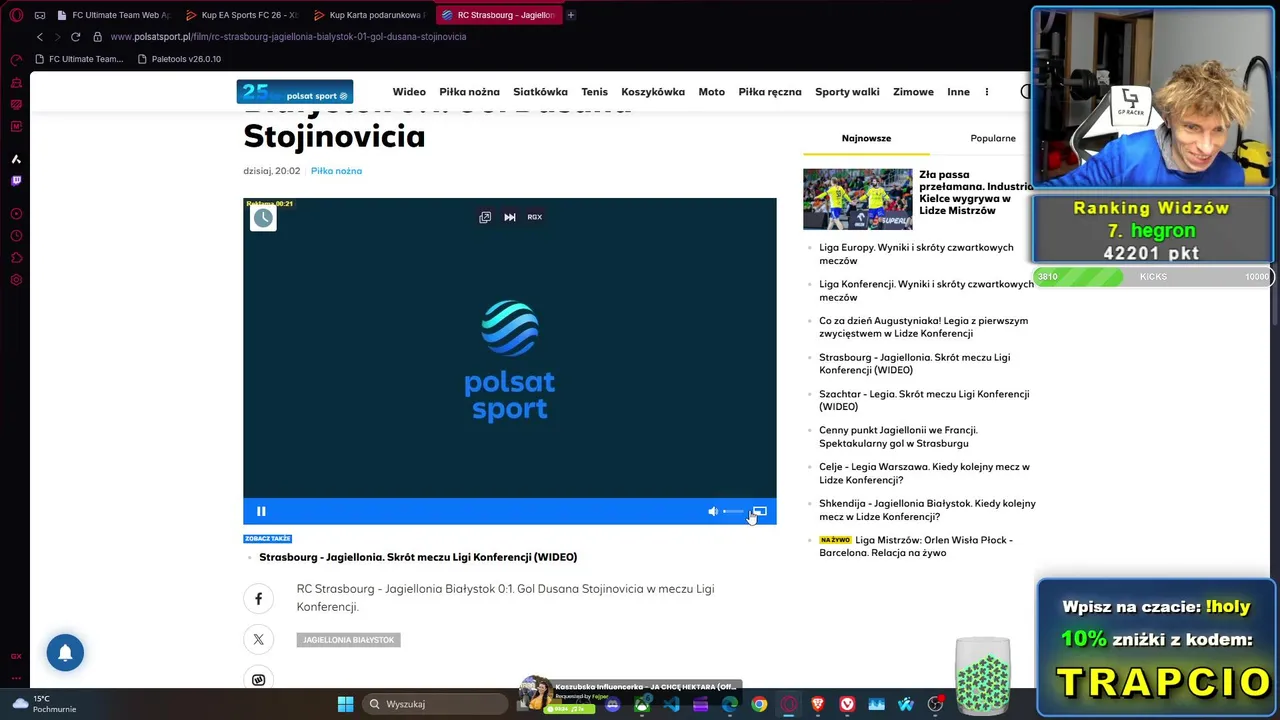
Task: Open the Skrót meczu link below the video
Action: tap(418, 557)
